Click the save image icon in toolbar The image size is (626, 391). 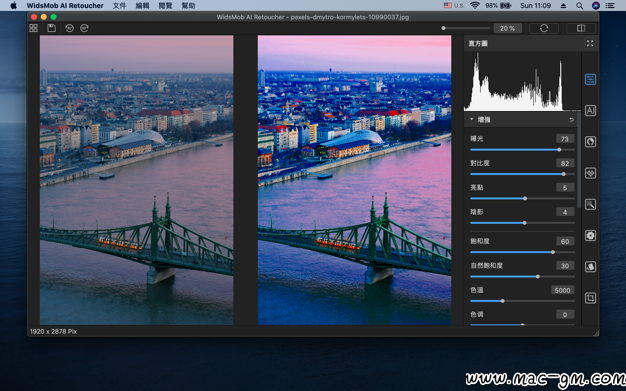click(x=52, y=28)
